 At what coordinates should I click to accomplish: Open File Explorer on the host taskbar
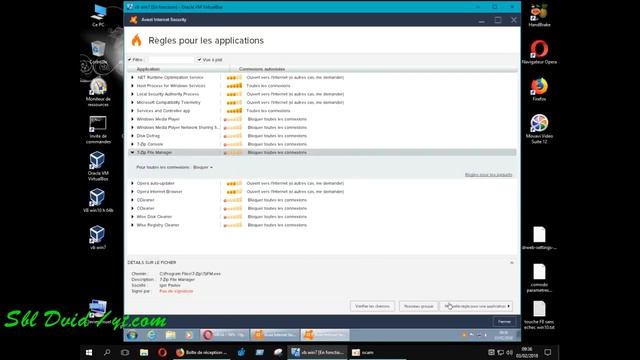[144, 352]
